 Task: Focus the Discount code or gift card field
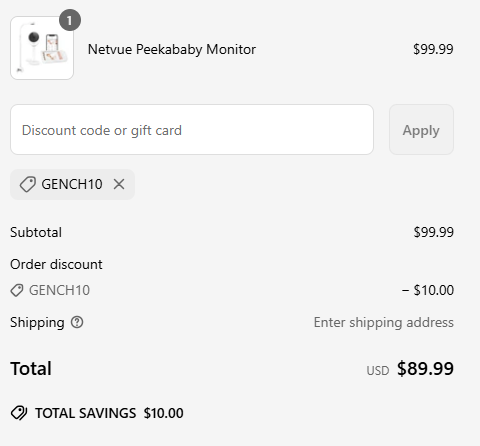coord(192,130)
